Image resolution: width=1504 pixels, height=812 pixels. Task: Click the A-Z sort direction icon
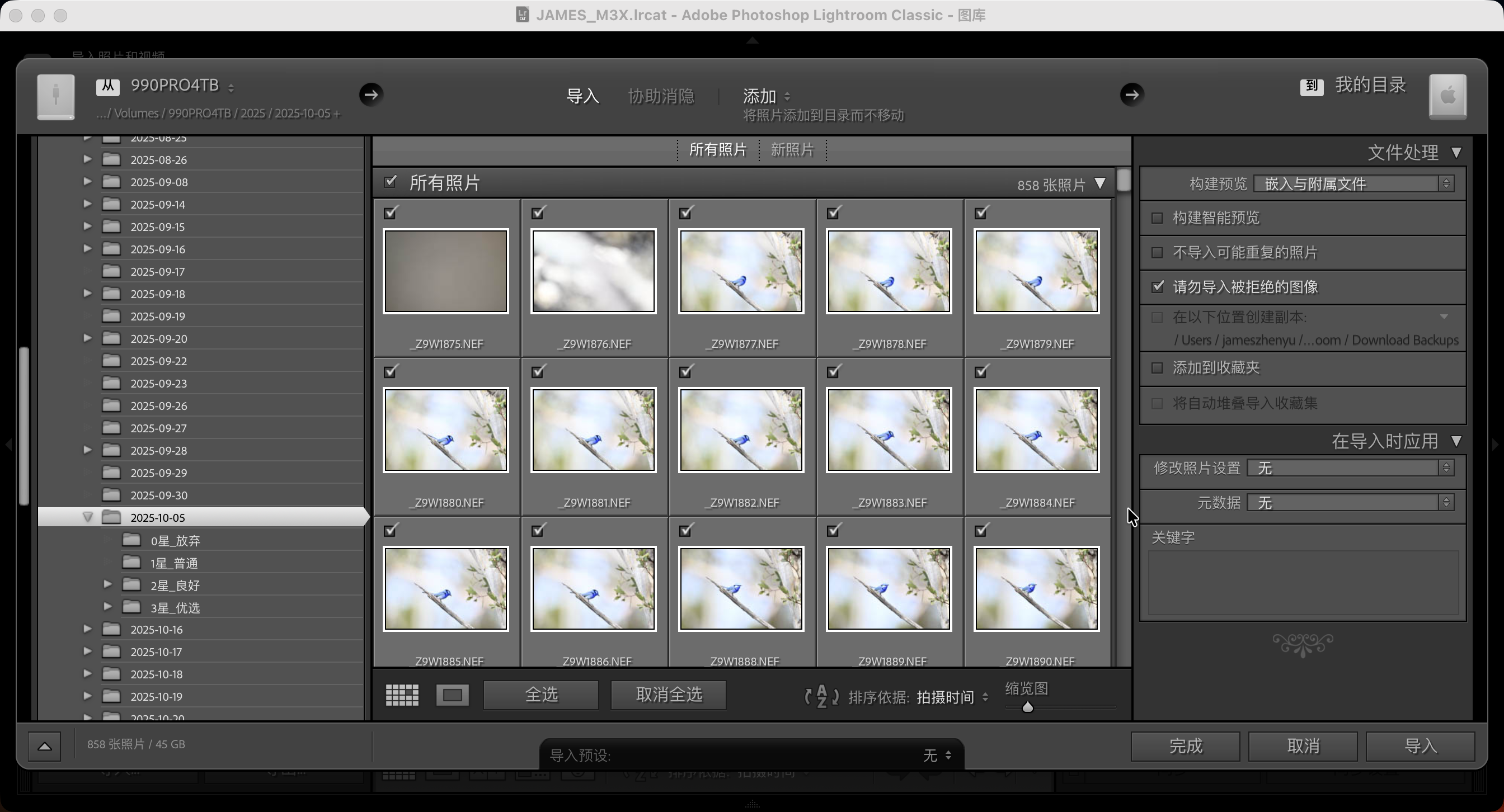click(x=820, y=696)
